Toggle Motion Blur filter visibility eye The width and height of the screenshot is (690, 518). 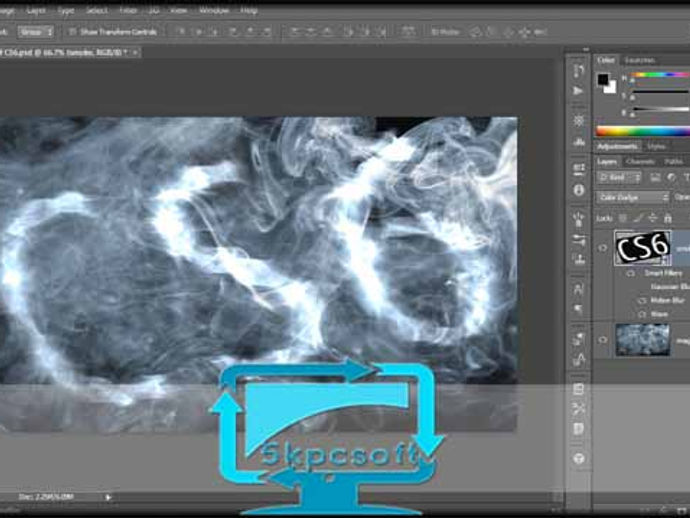pos(642,301)
